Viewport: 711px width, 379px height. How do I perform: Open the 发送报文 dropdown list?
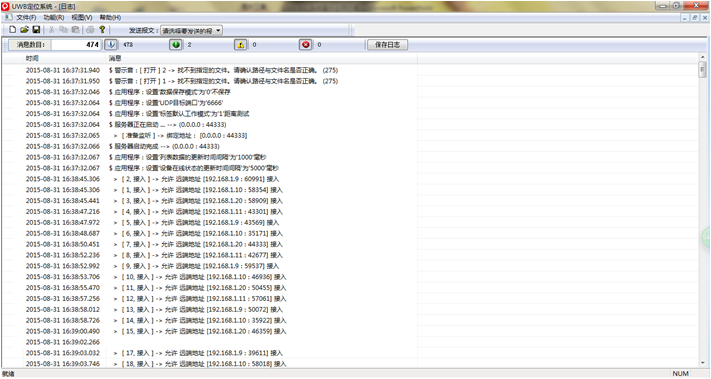[191, 31]
